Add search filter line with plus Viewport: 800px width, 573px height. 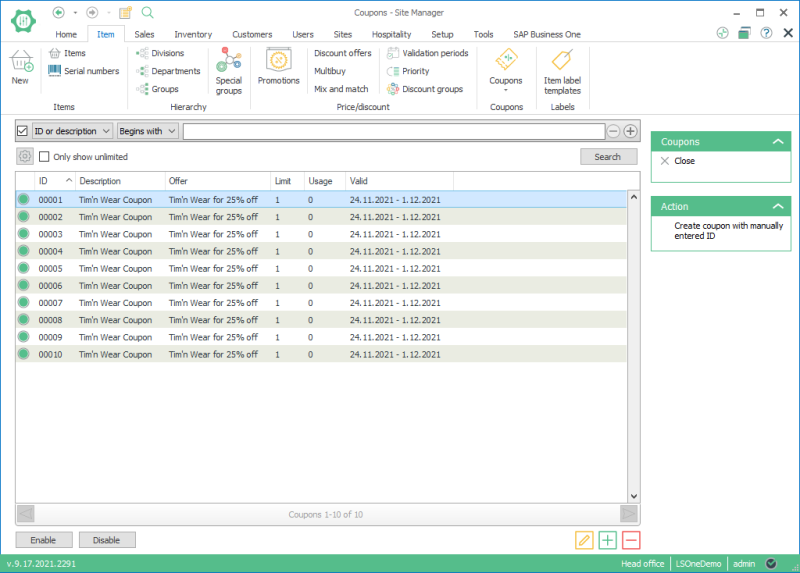tap(630, 131)
